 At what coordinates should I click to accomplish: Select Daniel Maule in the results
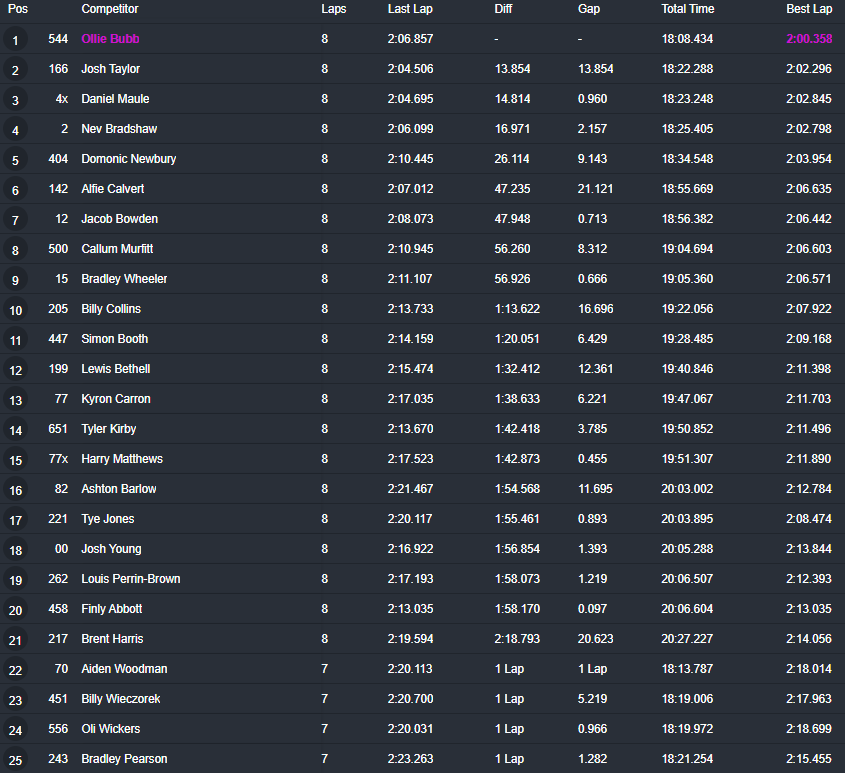pos(113,99)
